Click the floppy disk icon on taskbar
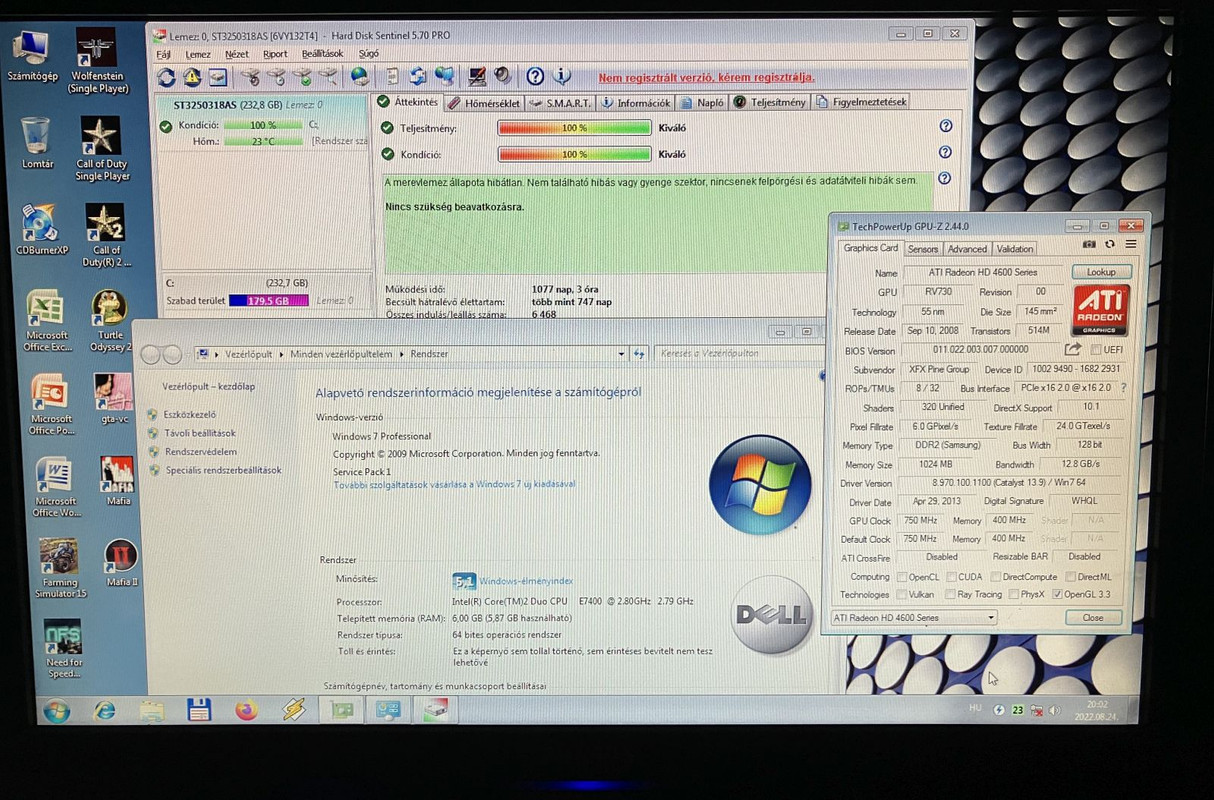This screenshot has height=800, width=1214. (199, 710)
